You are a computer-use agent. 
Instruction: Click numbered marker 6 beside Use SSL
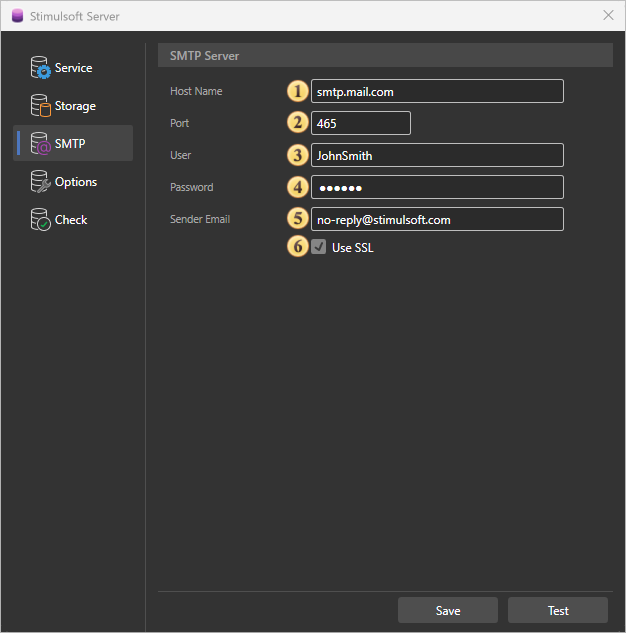[x=297, y=247]
